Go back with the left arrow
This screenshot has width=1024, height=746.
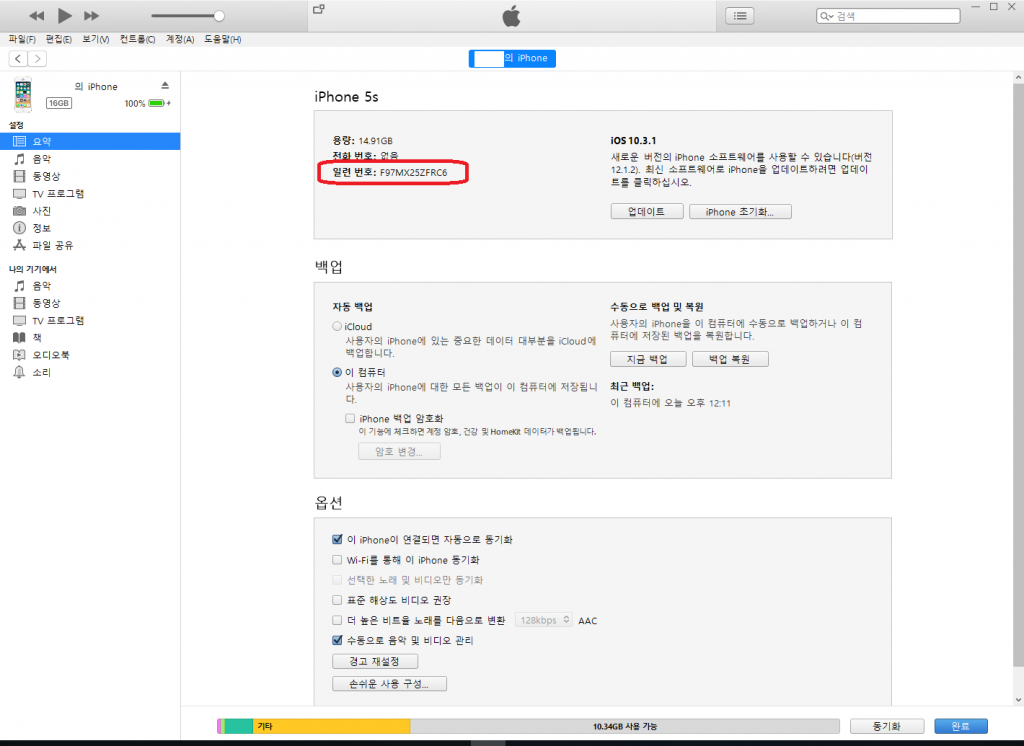(18, 59)
